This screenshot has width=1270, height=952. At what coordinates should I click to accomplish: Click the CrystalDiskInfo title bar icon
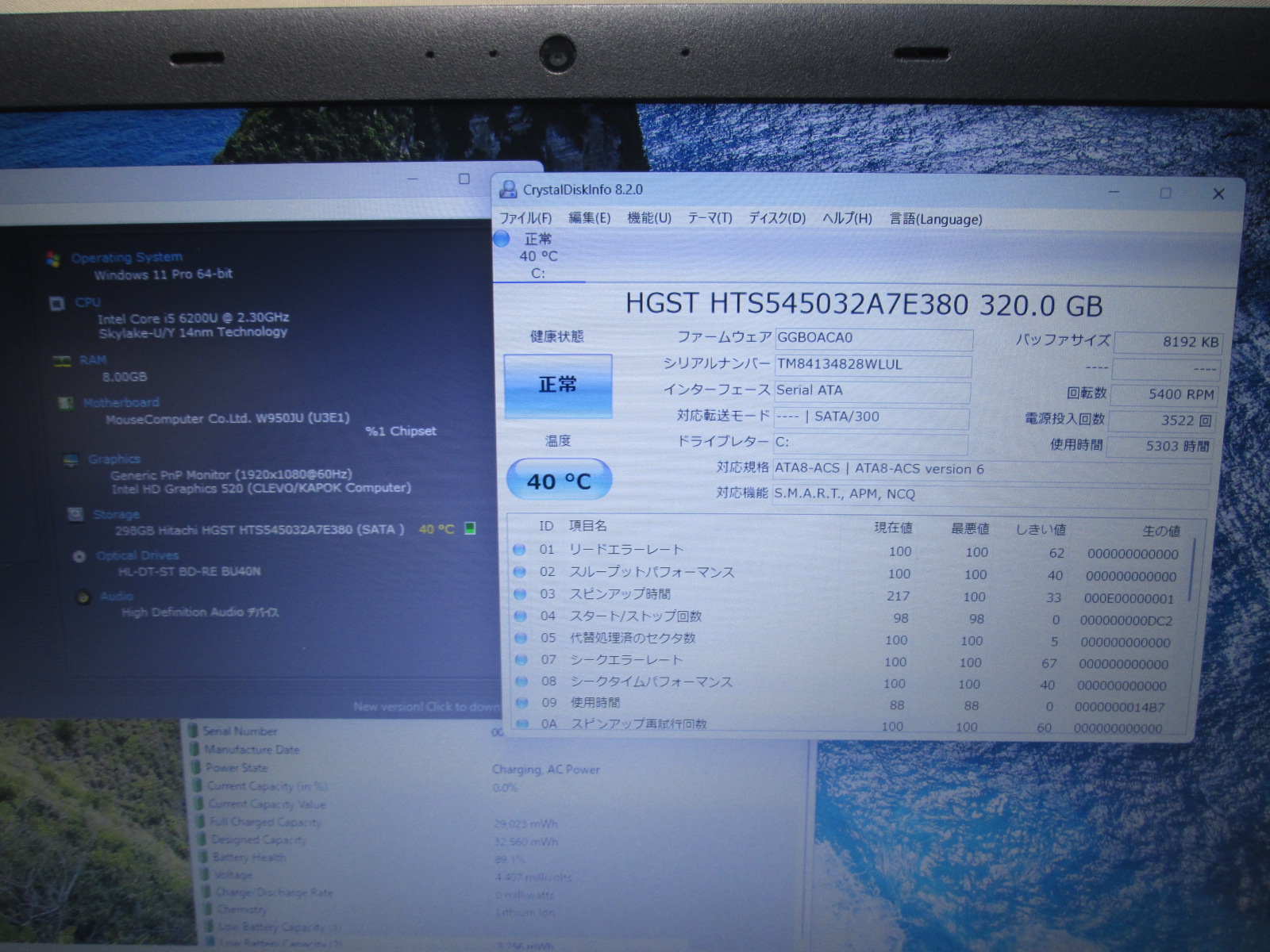pos(508,190)
